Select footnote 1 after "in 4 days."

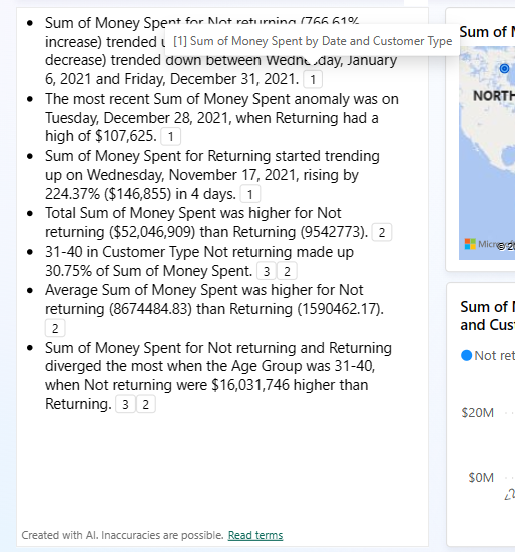pyautogui.click(x=250, y=194)
